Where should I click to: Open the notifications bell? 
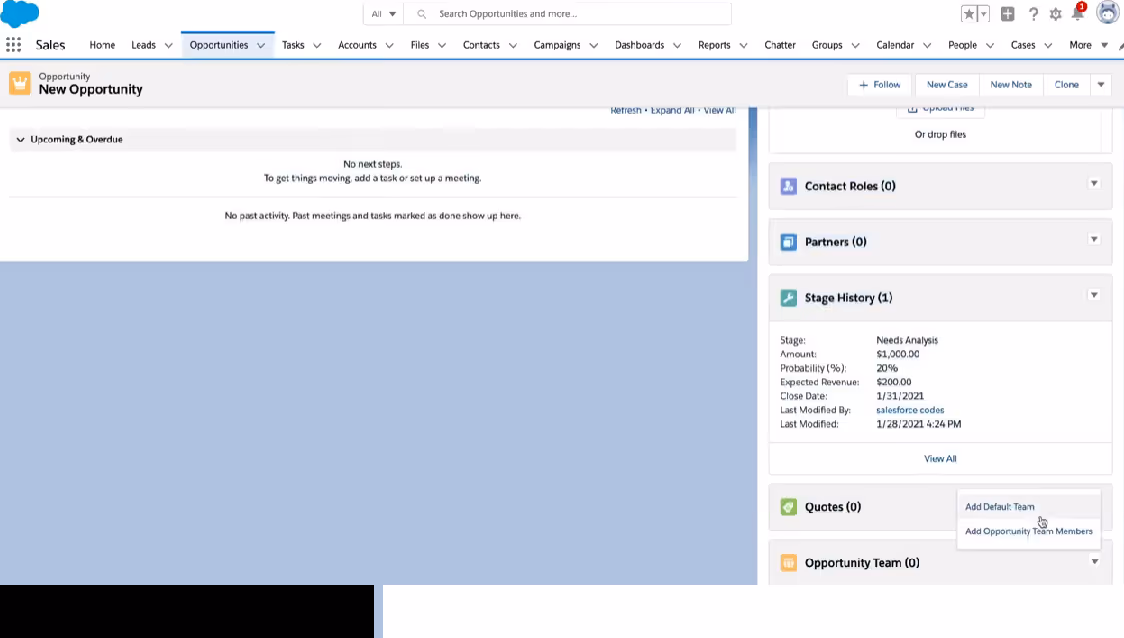click(x=1076, y=14)
